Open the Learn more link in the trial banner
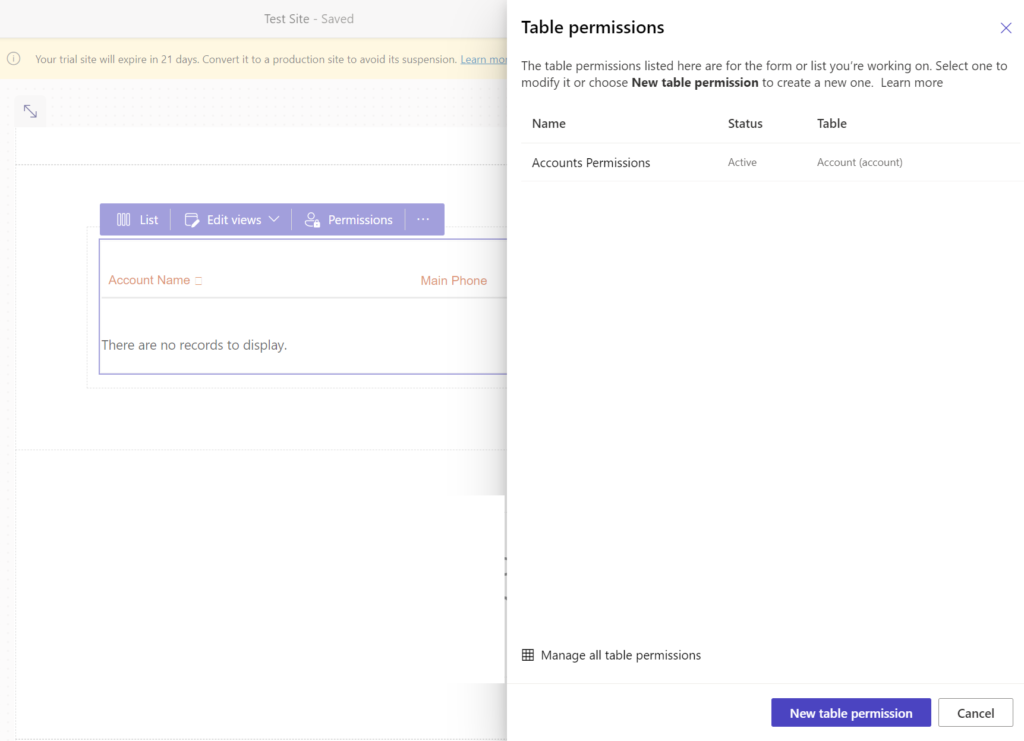 click(x=483, y=59)
